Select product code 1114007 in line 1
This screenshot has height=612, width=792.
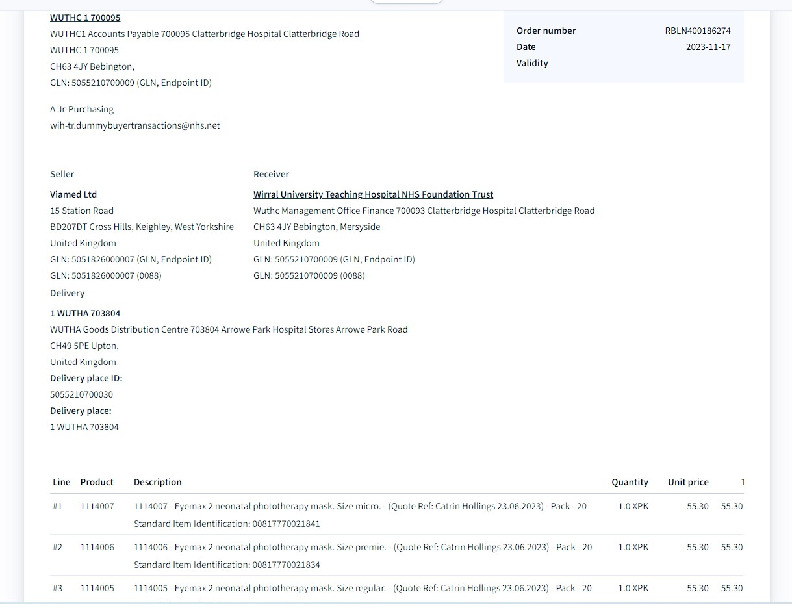97,507
